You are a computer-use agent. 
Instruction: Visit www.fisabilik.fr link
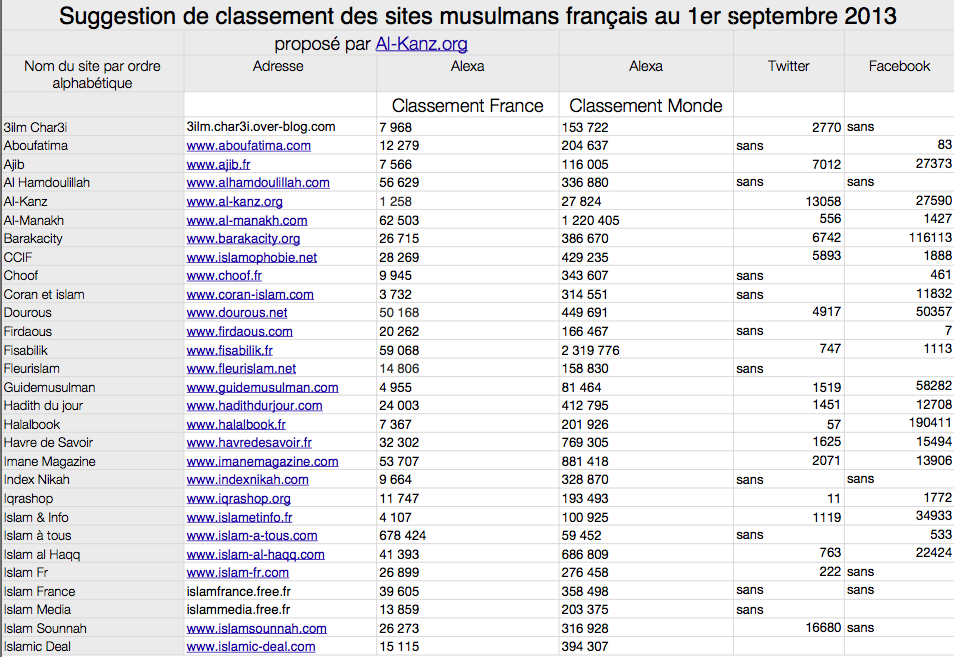[229, 351]
